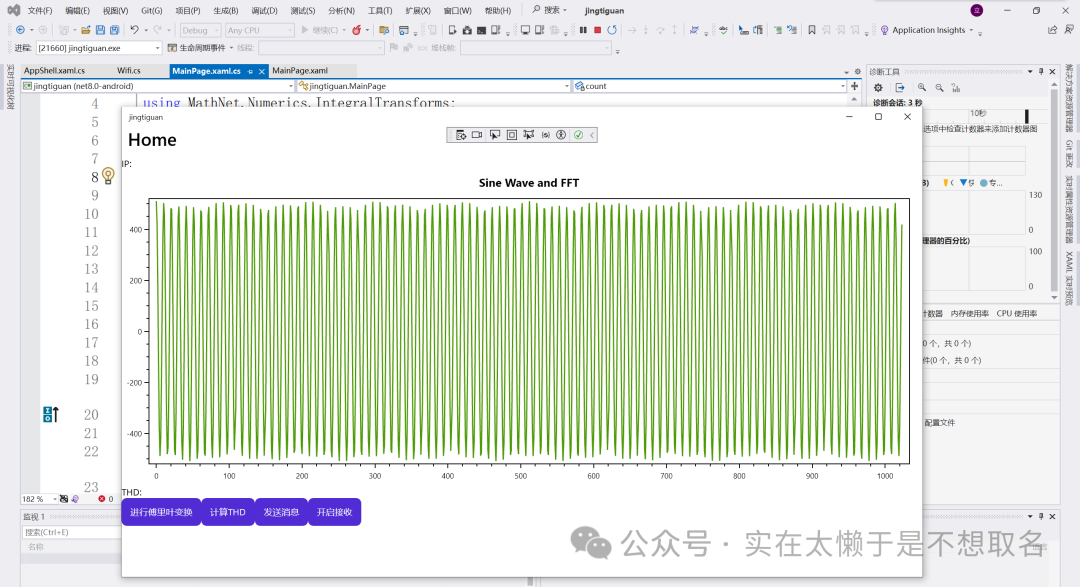This screenshot has height=587, width=1080.
Task: Click the 计算THD button
Action: (228, 512)
